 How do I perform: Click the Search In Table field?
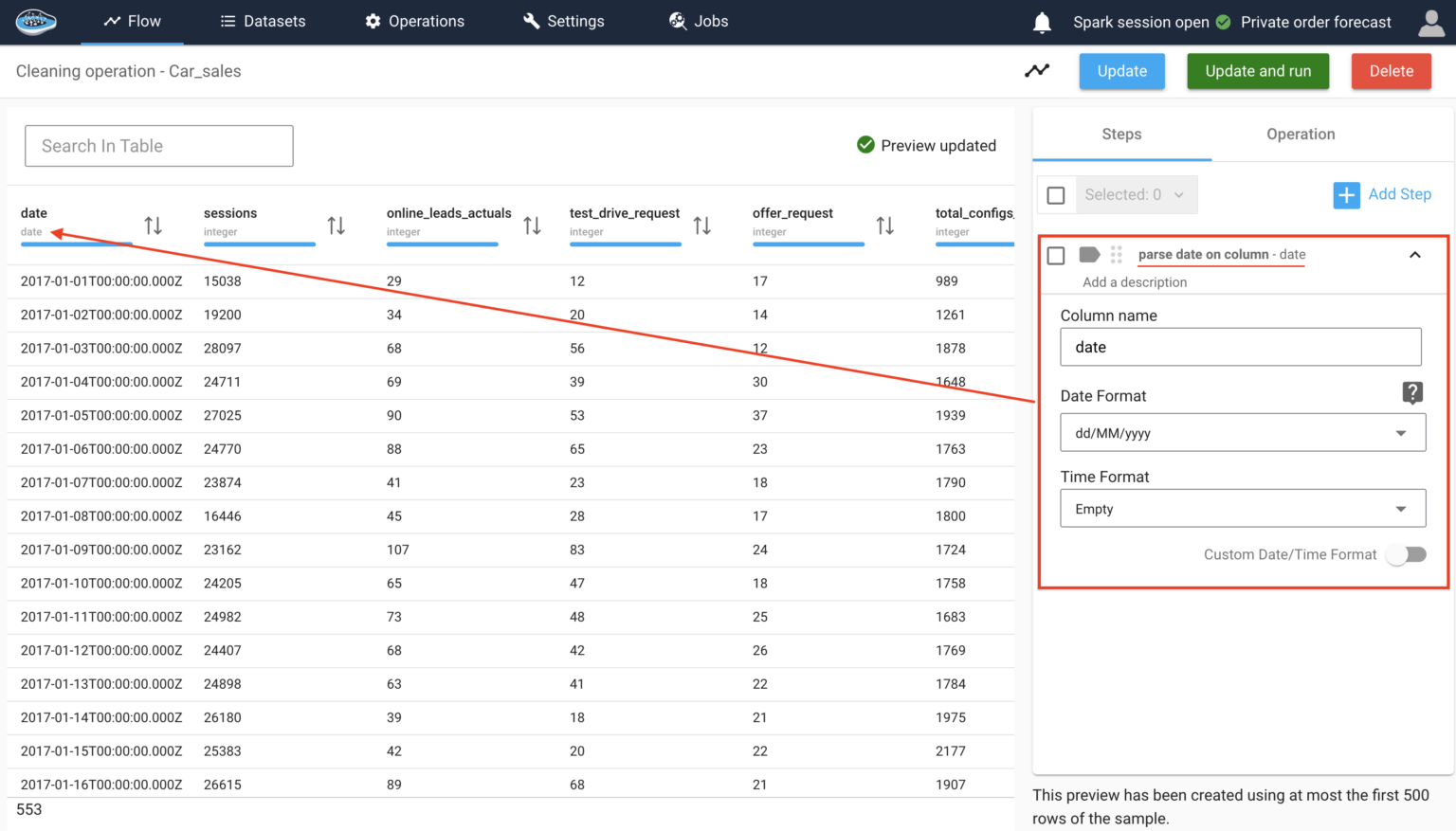[x=158, y=145]
